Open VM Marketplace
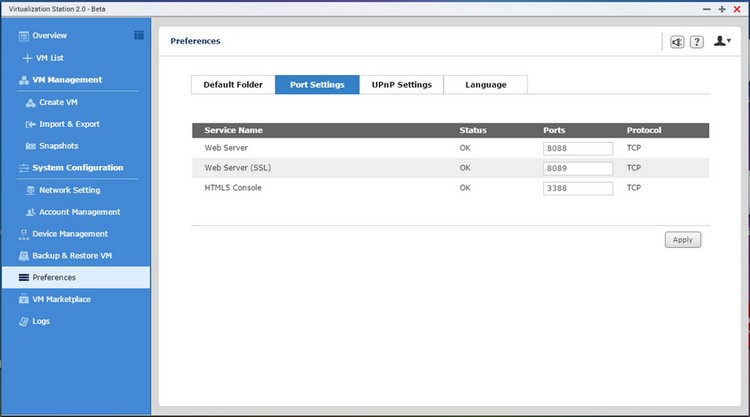Screen dimensions: 750x417 tap(55, 299)
